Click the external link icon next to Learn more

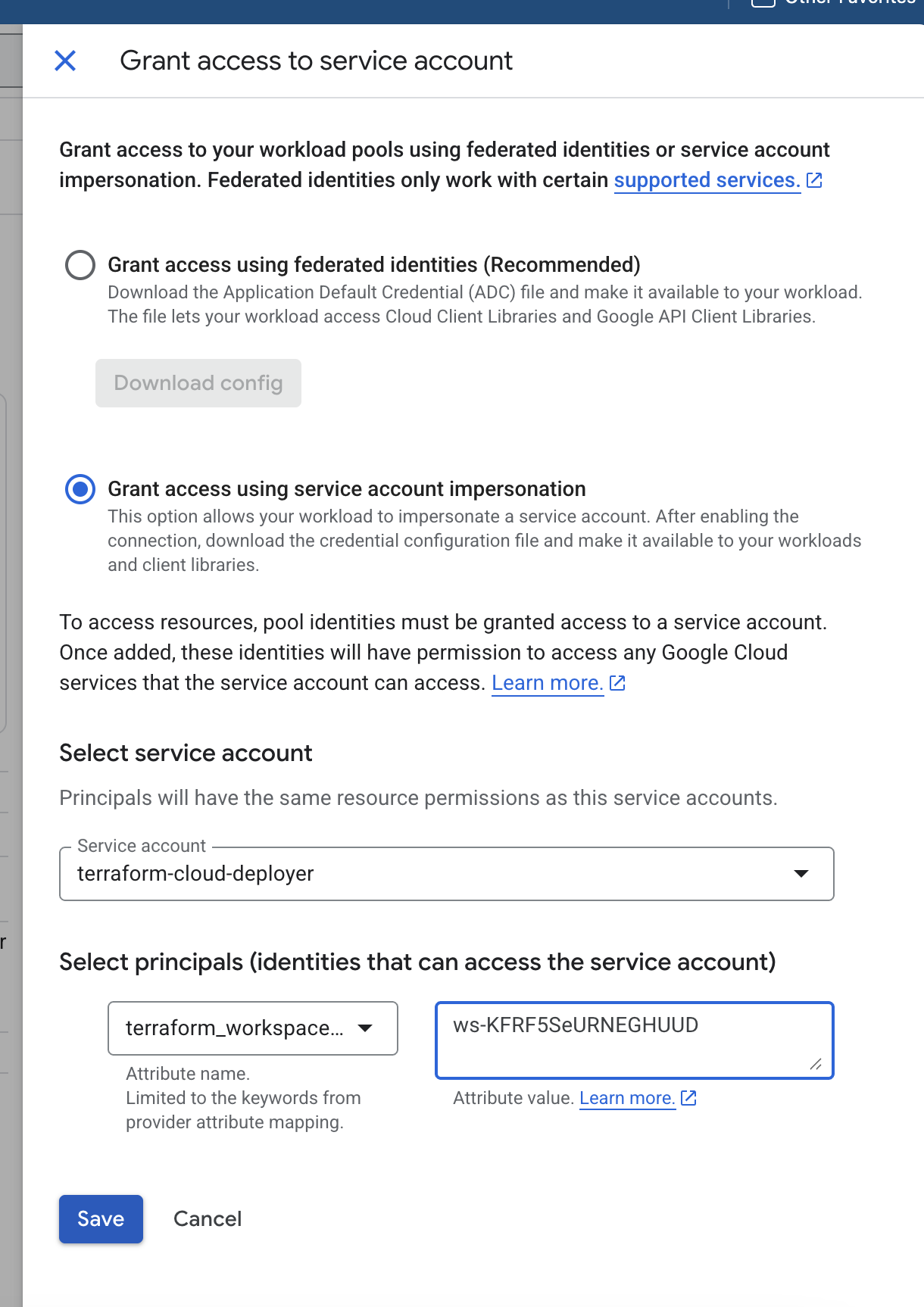(x=617, y=682)
